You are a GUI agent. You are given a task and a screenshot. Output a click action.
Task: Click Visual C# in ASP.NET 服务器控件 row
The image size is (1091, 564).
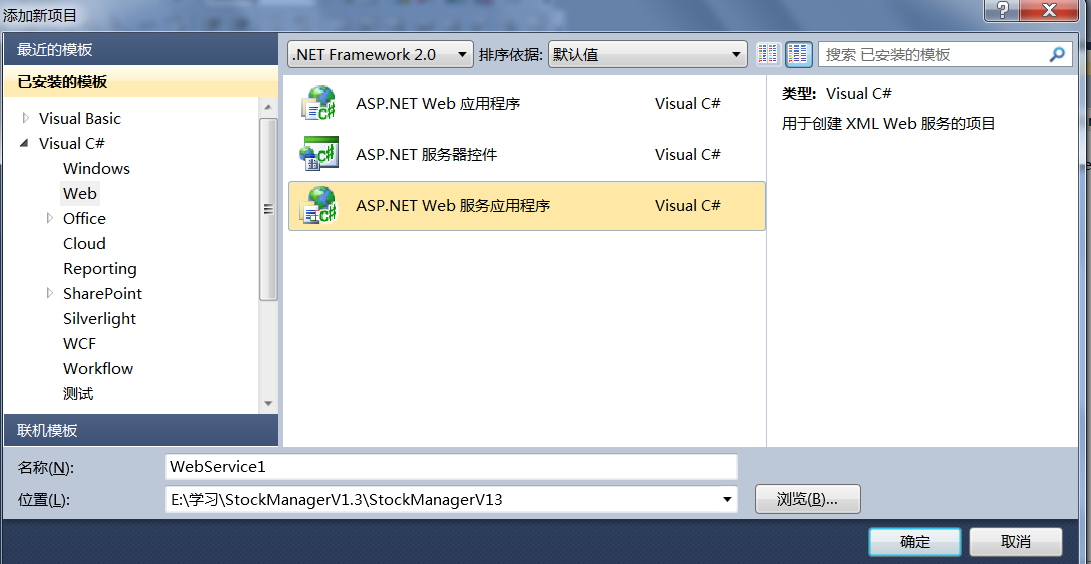coord(687,154)
